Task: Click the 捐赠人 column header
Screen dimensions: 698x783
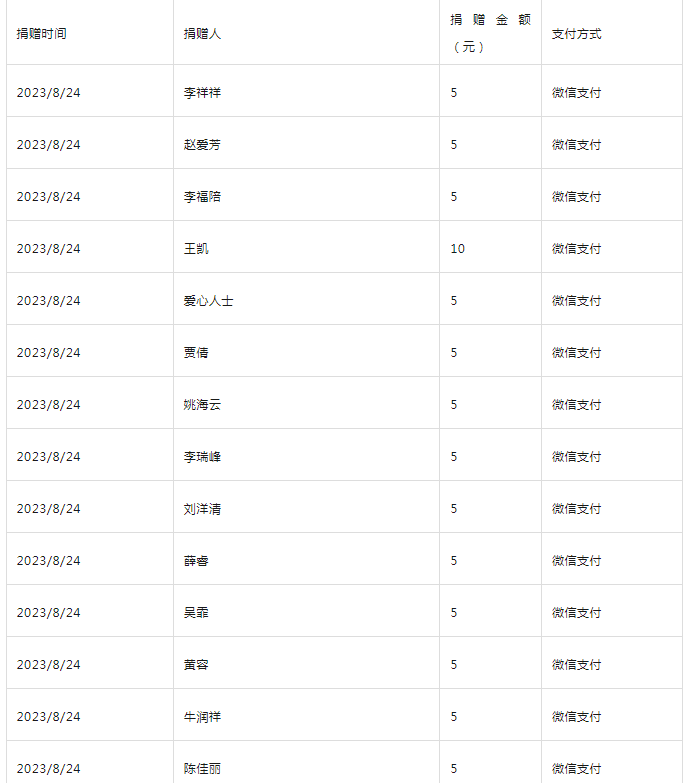Action: [202, 34]
